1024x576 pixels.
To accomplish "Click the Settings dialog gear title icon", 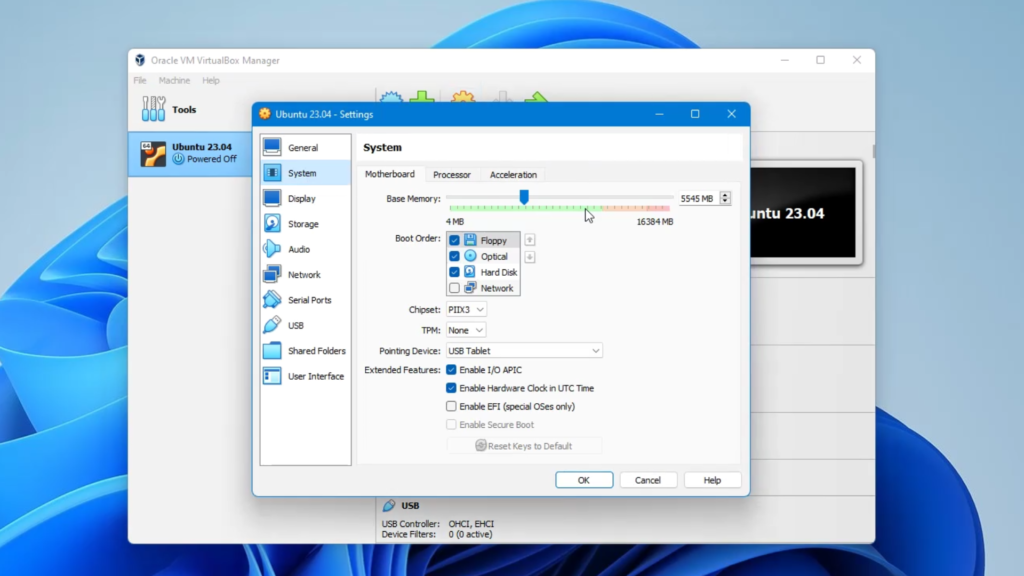I will 264,114.
